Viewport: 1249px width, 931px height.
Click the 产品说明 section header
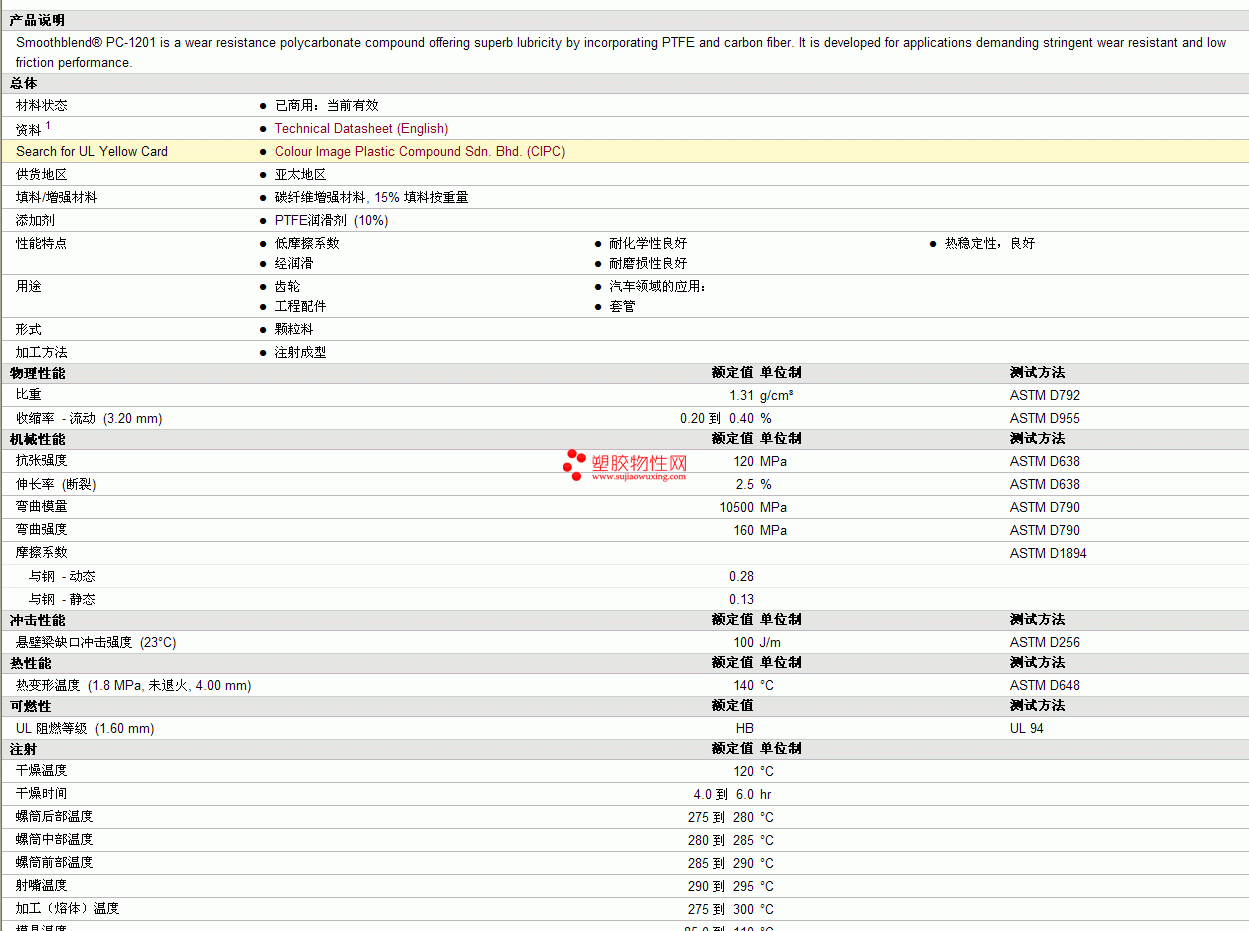[37, 20]
